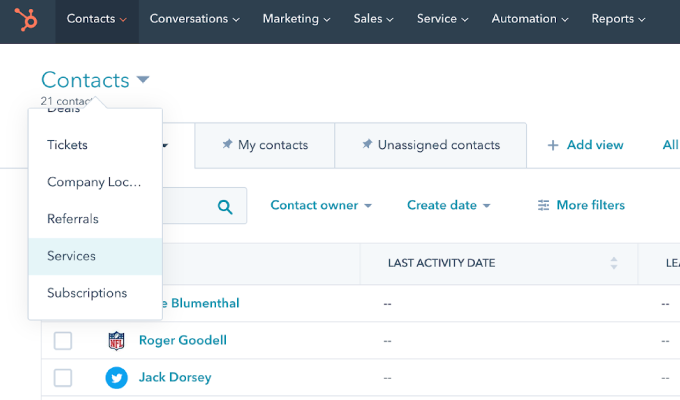
Task: Click the pin icon on Unassigned contacts tab
Action: click(366, 146)
